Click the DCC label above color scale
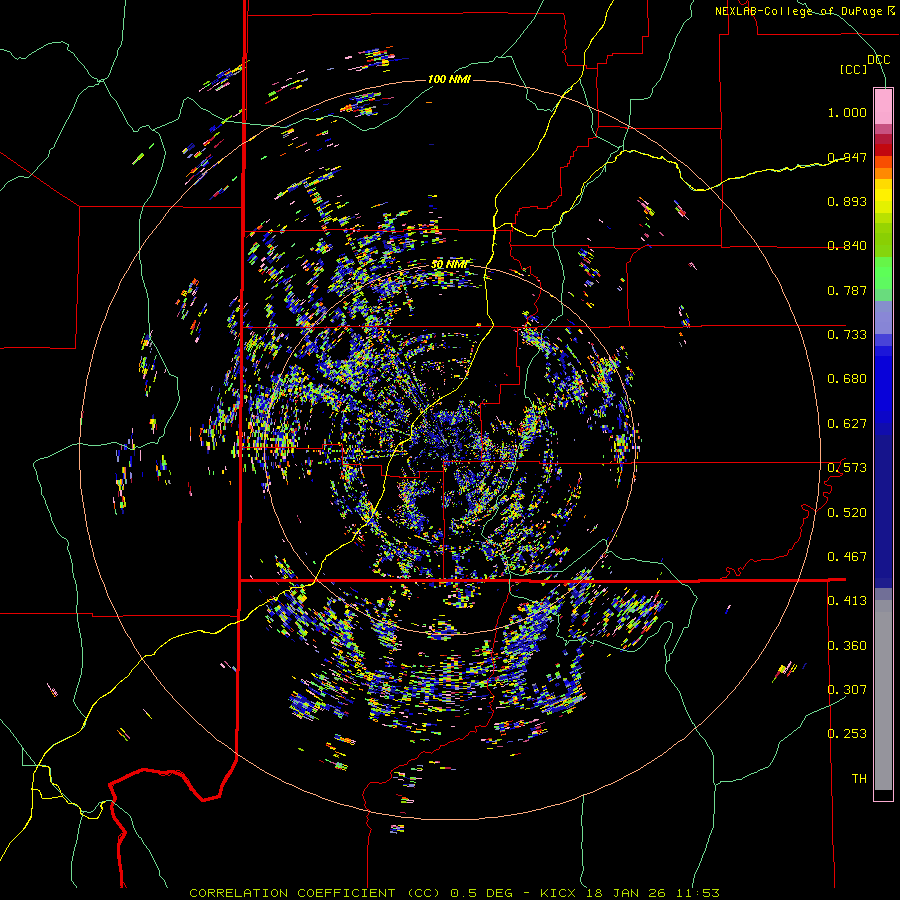This screenshot has height=900, width=900. coord(879,60)
